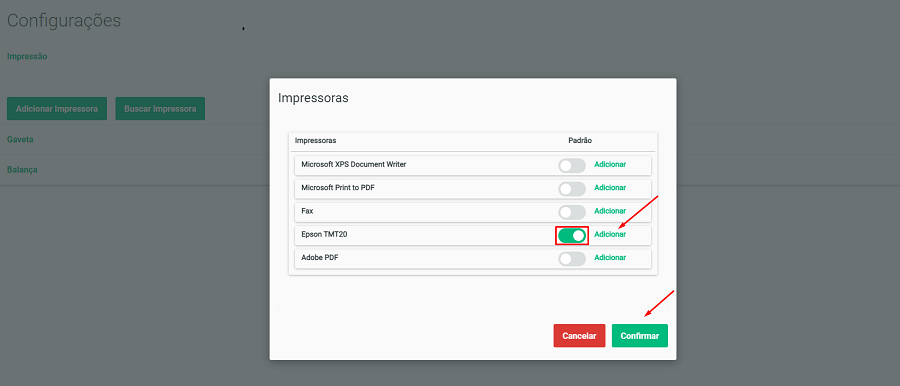900x386 pixels.
Task: Confirm the printer selection
Action: pos(639,335)
